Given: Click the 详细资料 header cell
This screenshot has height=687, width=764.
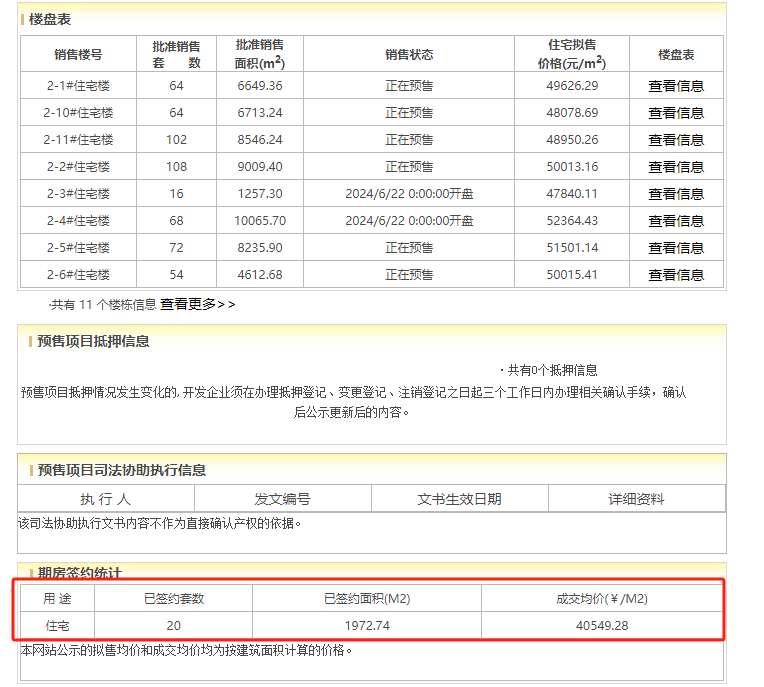Looking at the screenshot, I should 636,499.
